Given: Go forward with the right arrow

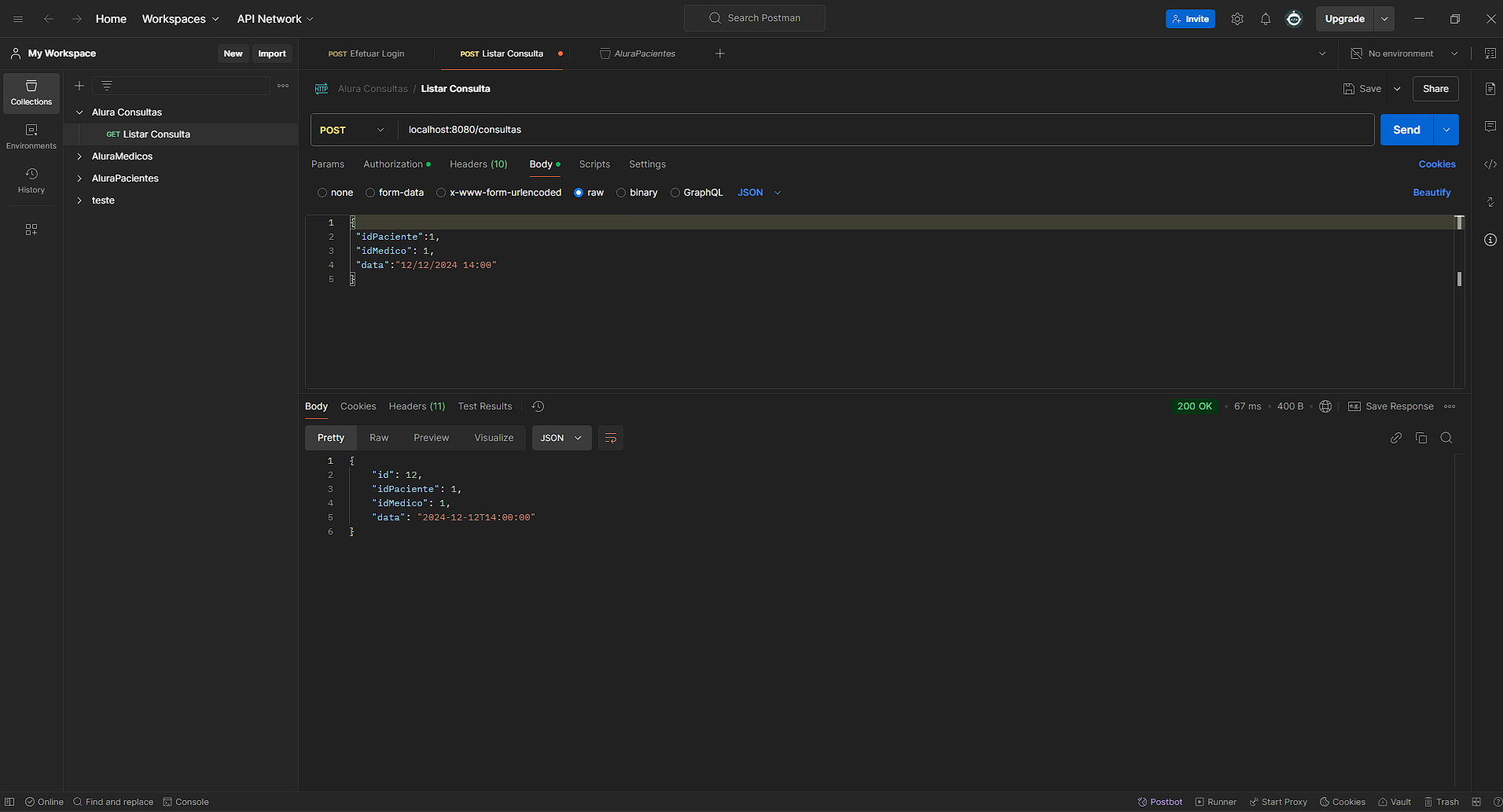Looking at the screenshot, I should point(77,19).
